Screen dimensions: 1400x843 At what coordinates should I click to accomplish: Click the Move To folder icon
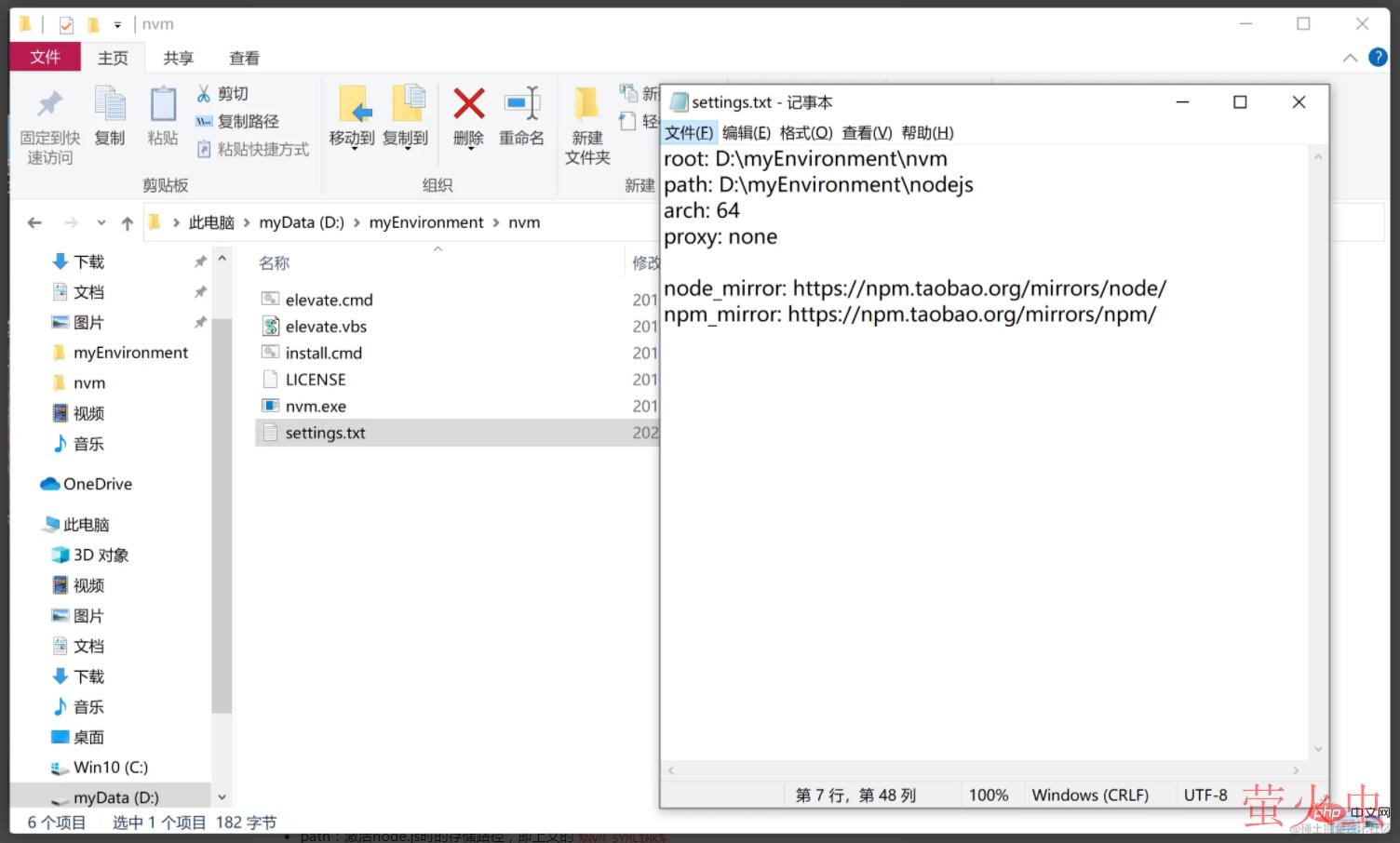point(352,104)
